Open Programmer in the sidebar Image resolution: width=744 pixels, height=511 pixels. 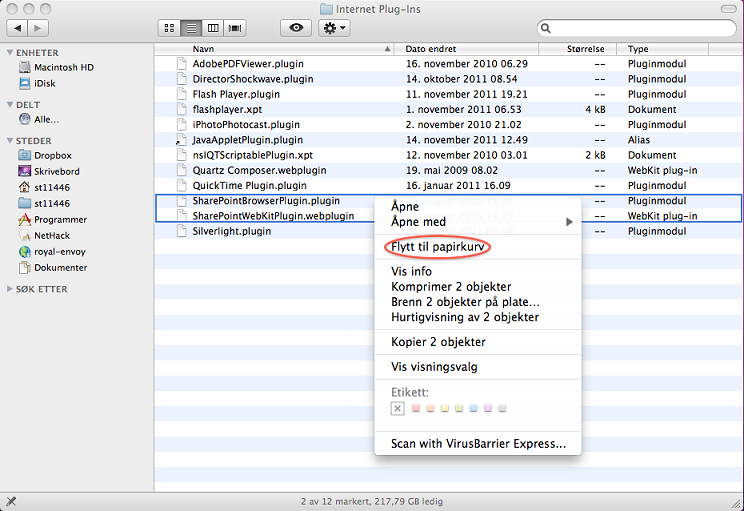point(60,219)
